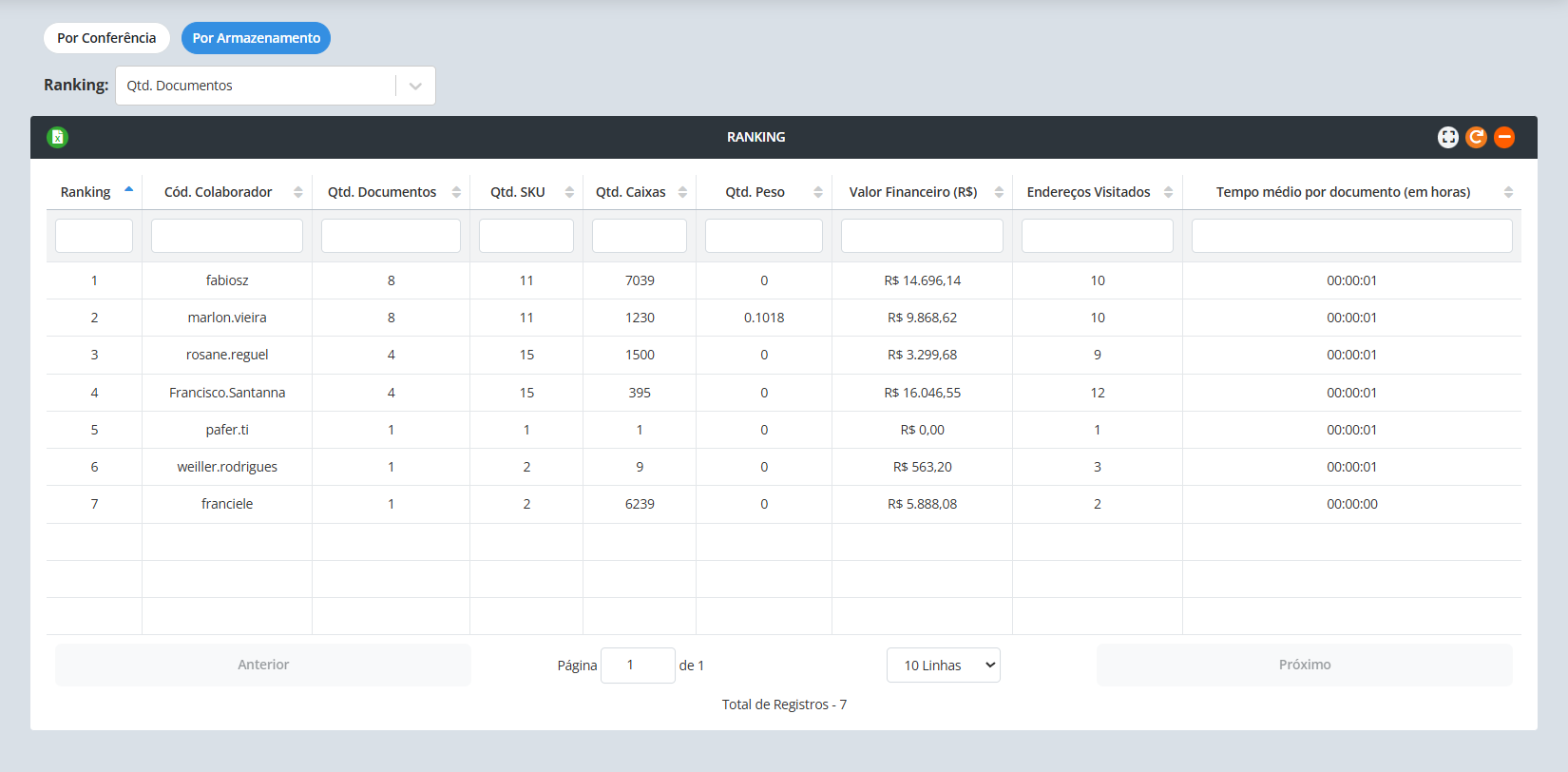
Task: Click the Próximo page button
Action: tap(1304, 665)
